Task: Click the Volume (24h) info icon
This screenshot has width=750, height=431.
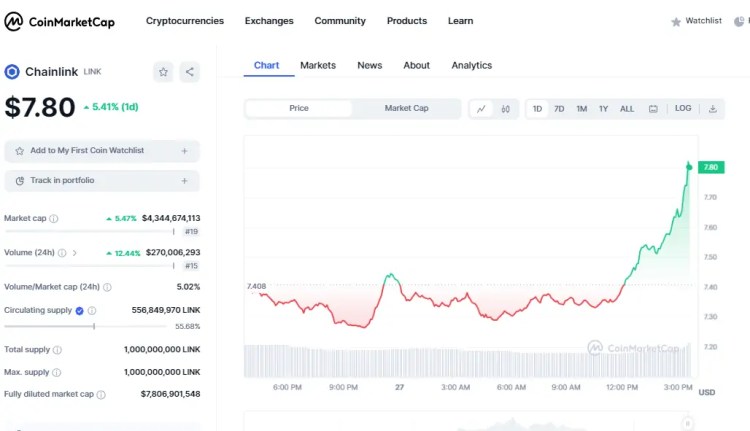Action: pyautogui.click(x=62, y=253)
